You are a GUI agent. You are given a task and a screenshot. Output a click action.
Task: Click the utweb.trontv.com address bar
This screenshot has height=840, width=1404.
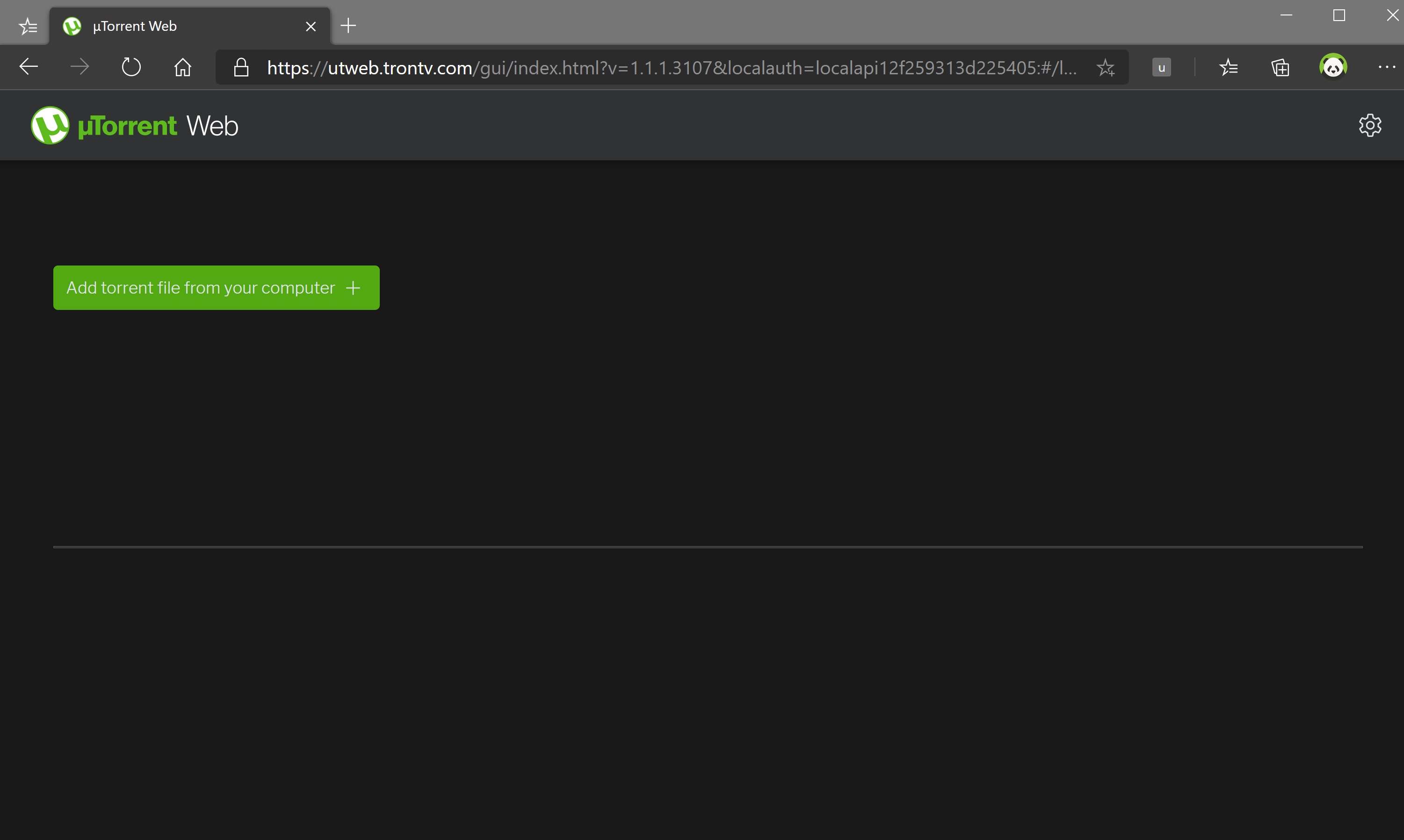click(671, 67)
